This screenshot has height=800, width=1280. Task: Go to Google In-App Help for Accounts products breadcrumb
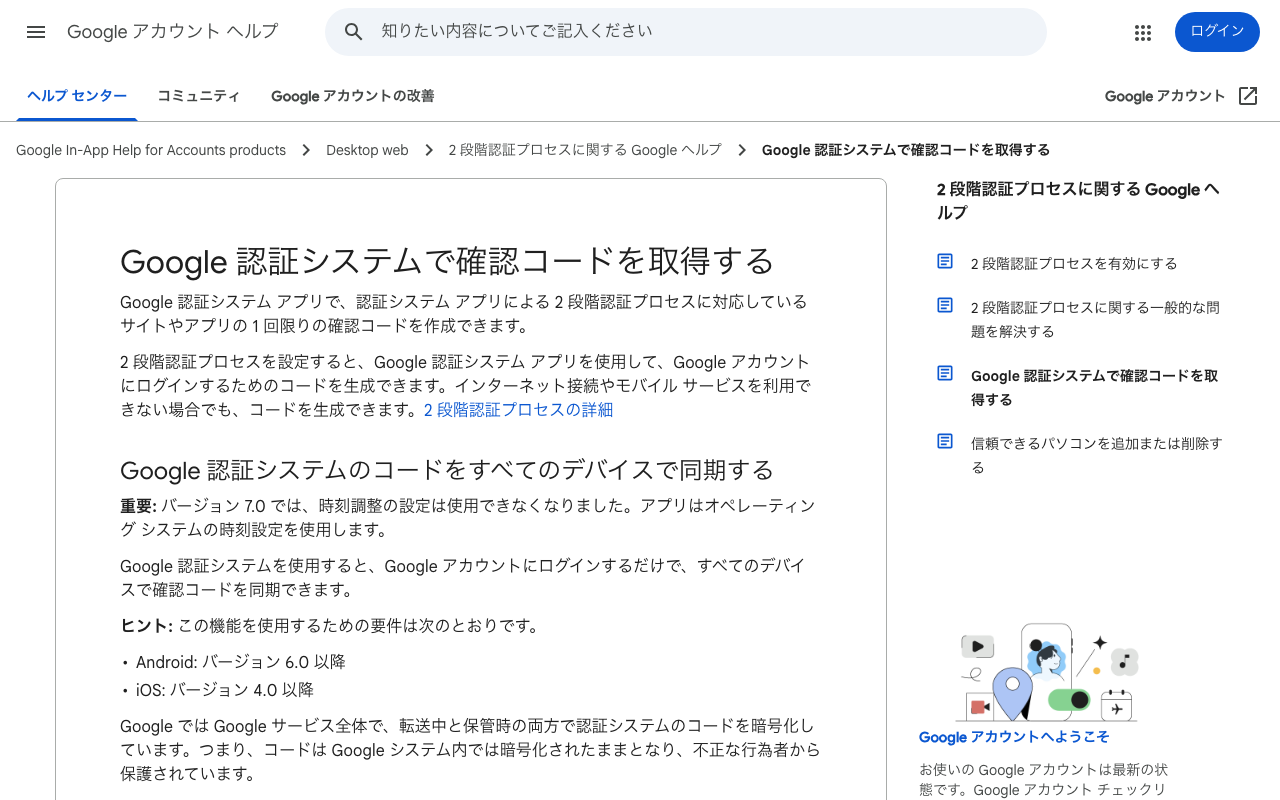coord(151,150)
